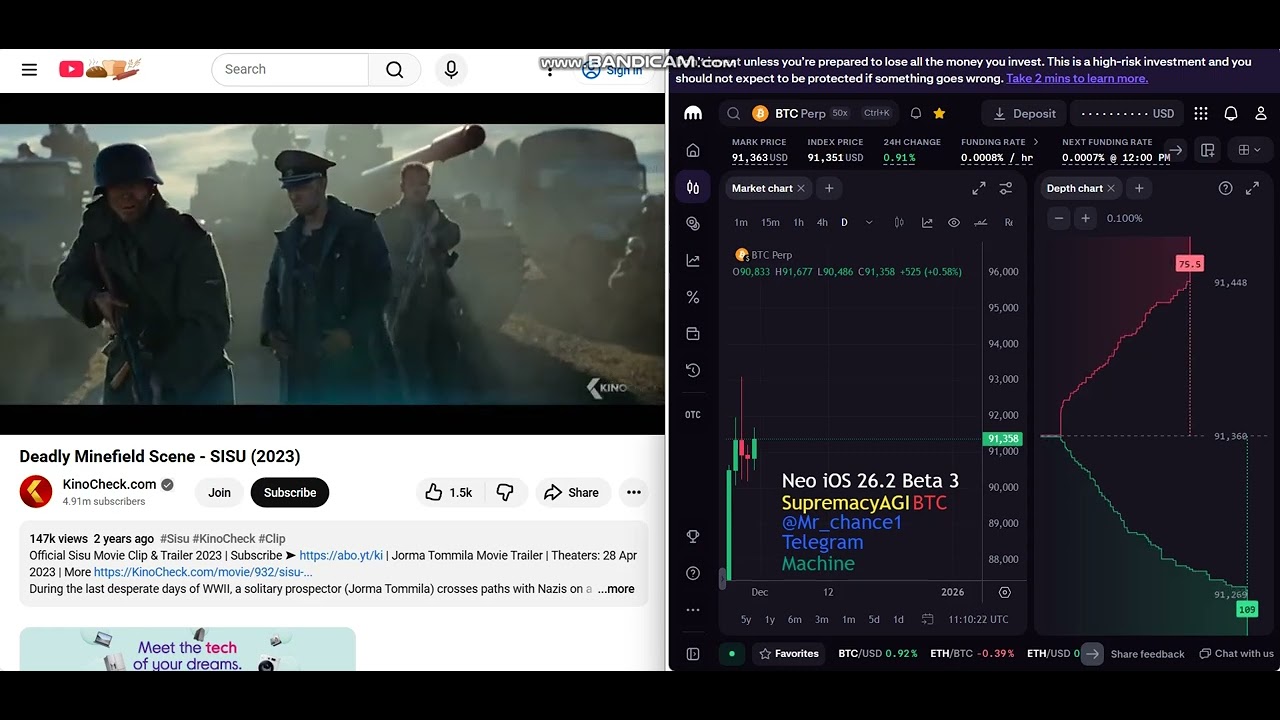Expand the sidebar panel toggle icon

point(693,654)
